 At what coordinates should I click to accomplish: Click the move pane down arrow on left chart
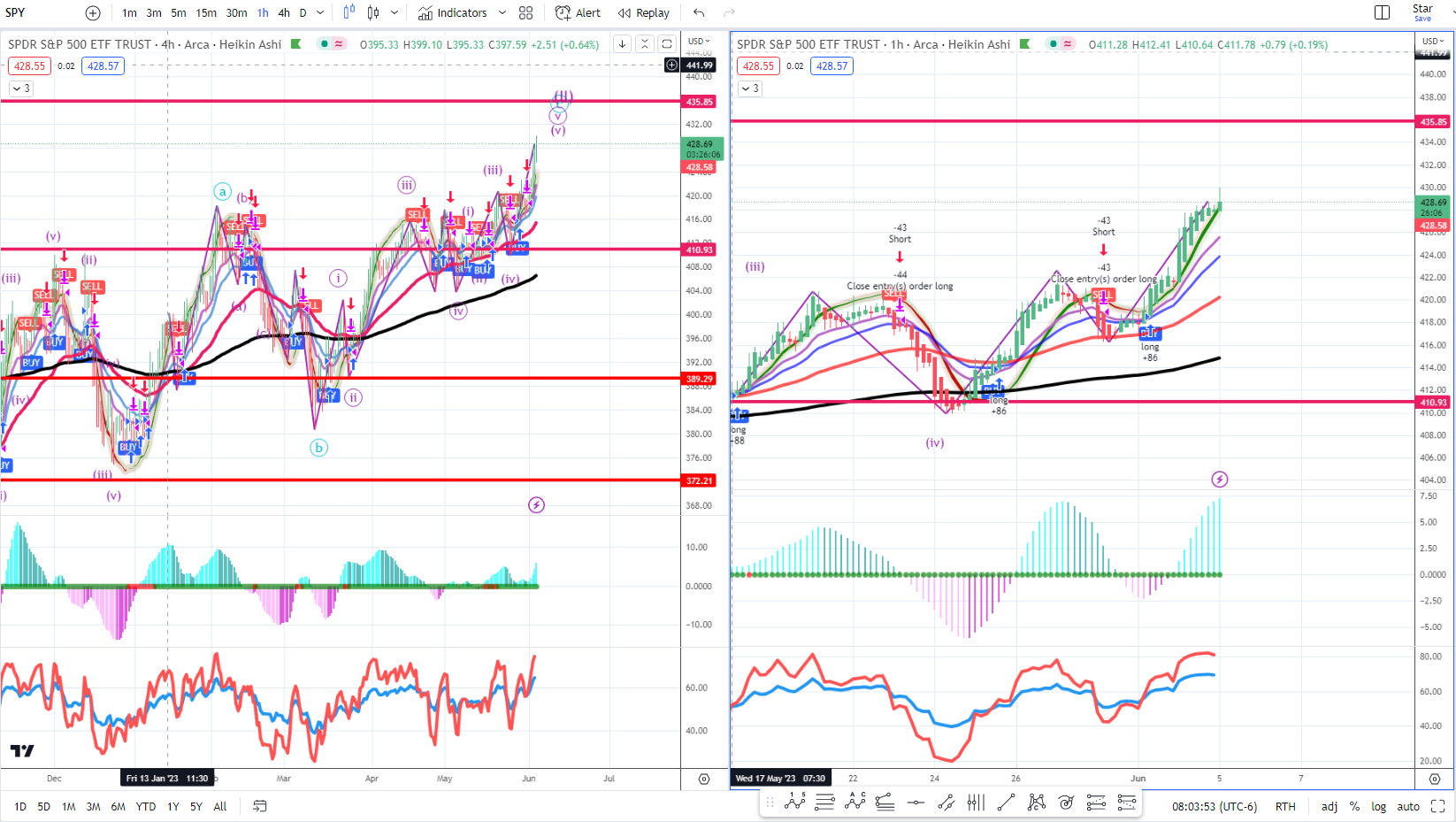point(623,44)
